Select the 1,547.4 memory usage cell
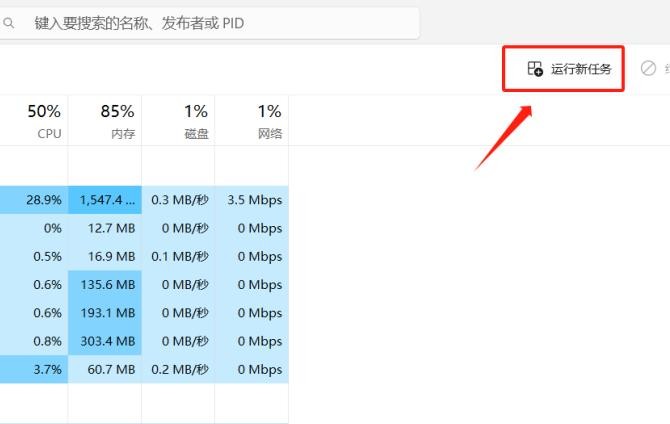Image resolution: width=670 pixels, height=424 pixels. click(x=105, y=200)
